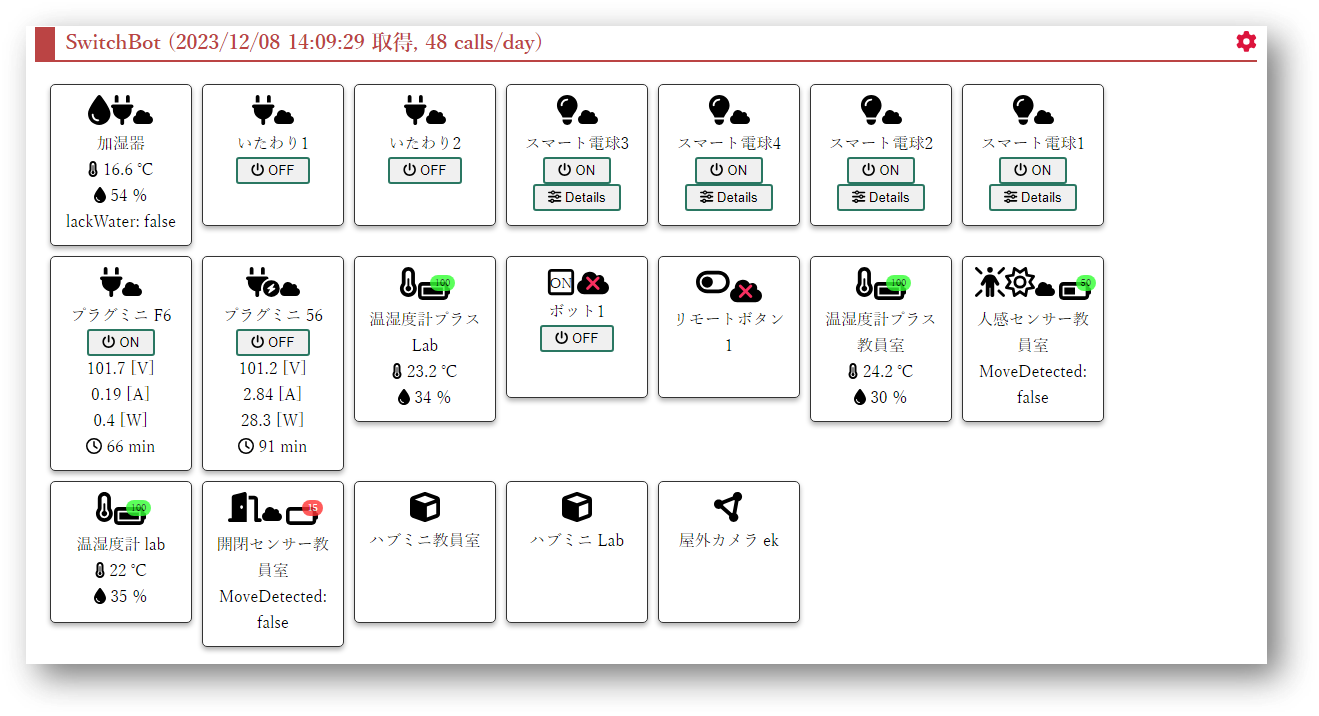Toggle the ON power button for プラグミニ F6

121,342
